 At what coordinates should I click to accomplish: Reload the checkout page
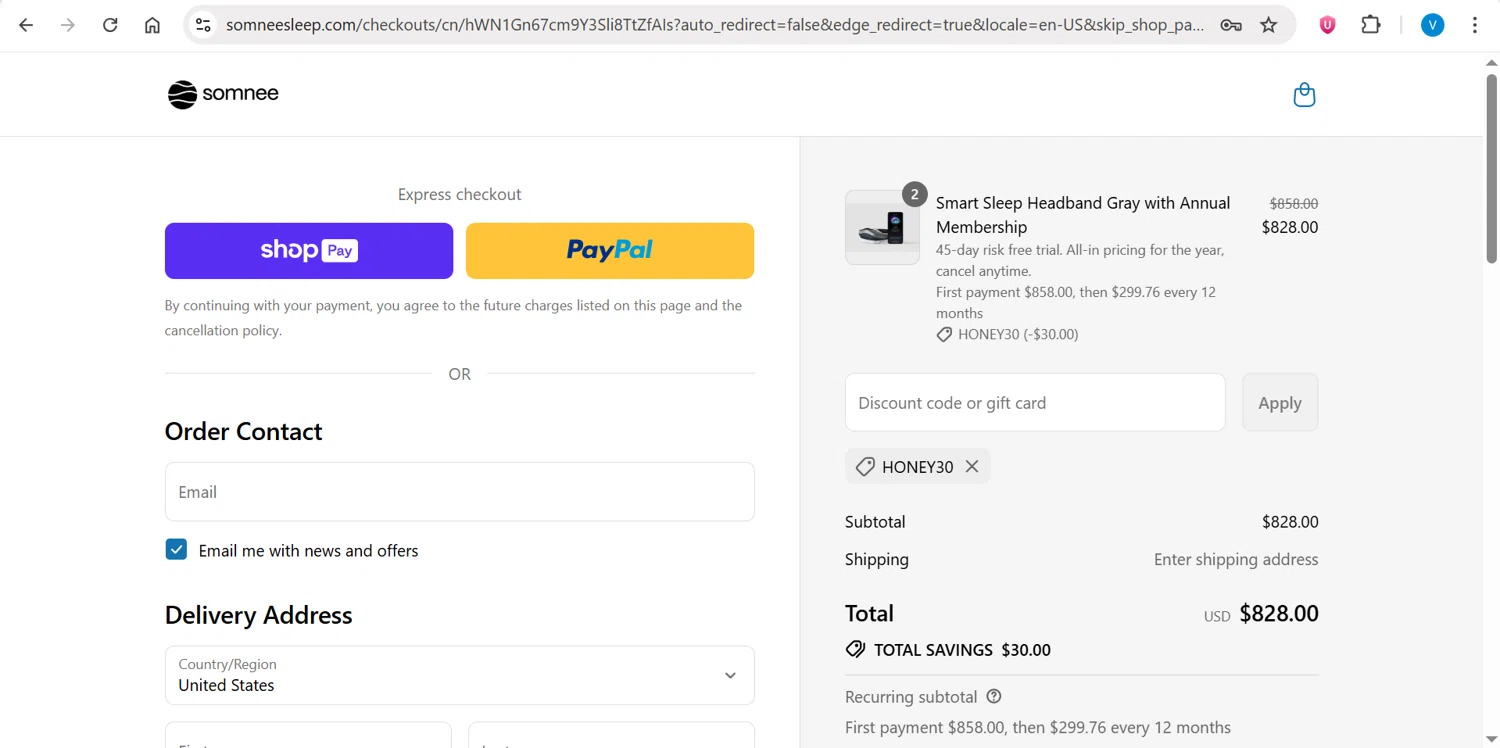coord(110,25)
